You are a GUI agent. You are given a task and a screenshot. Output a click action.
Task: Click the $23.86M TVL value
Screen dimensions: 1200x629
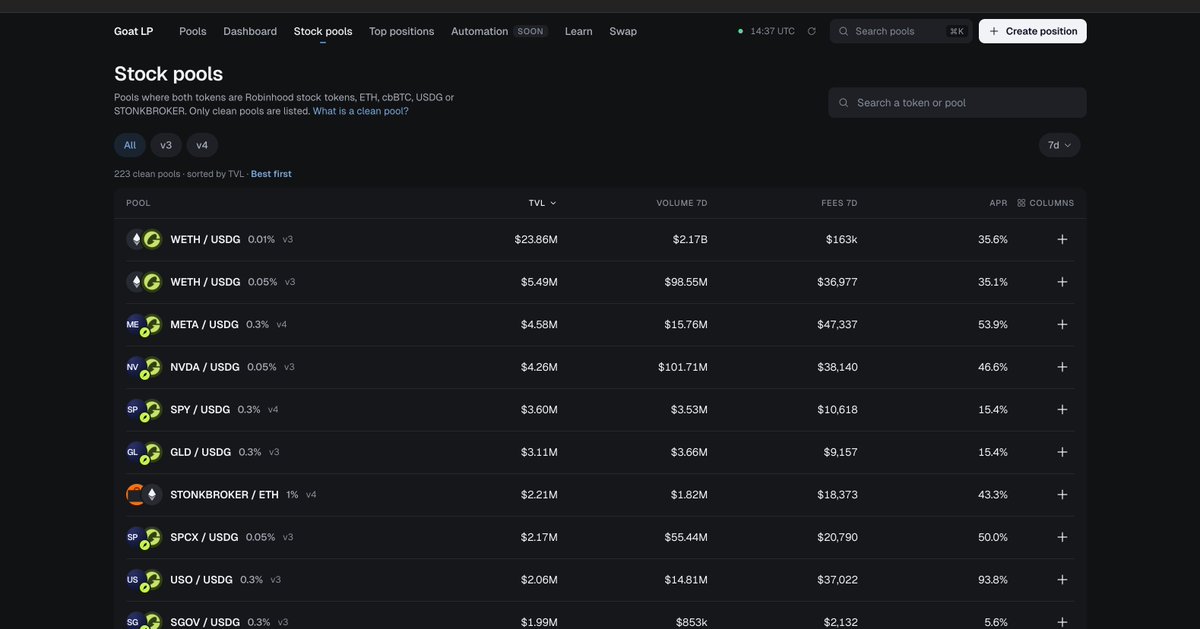(x=536, y=240)
